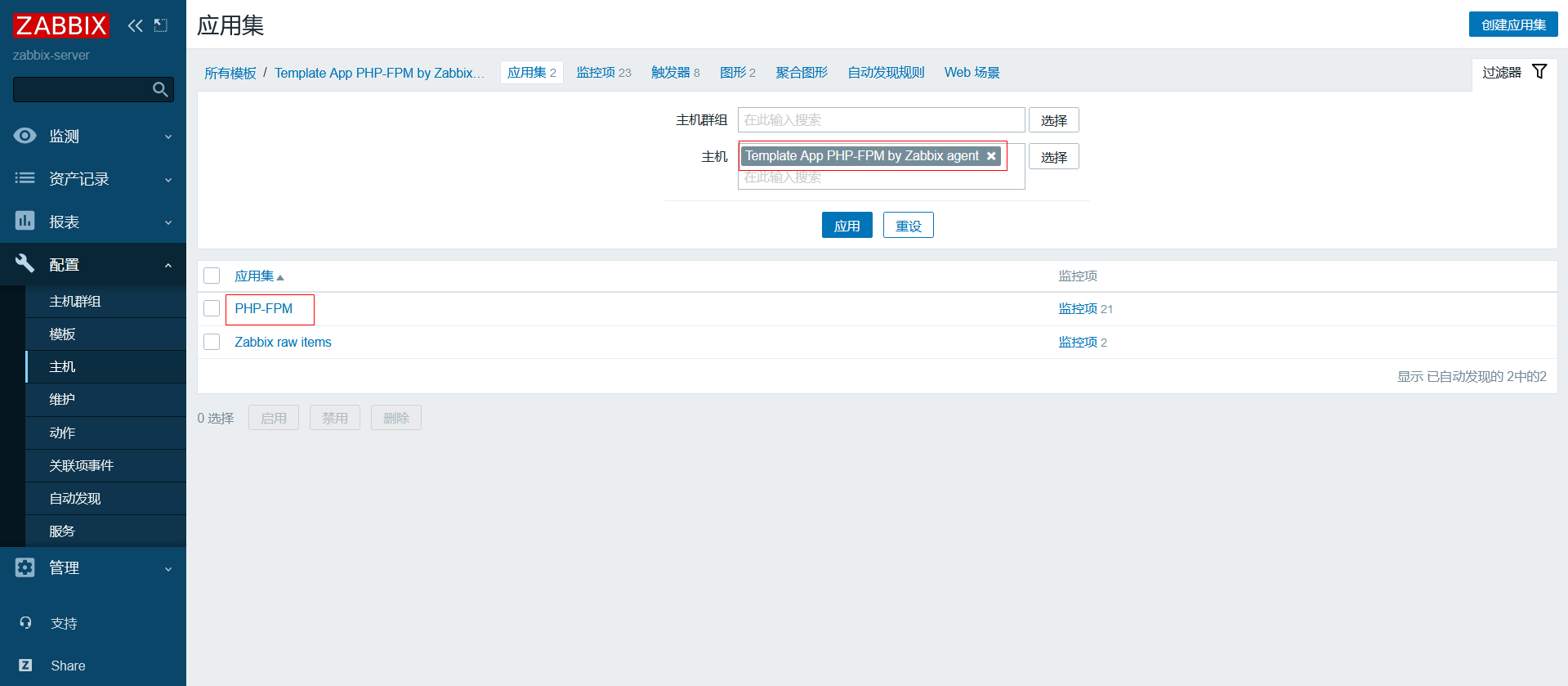Click the 主机 search input below the tag

882,178
